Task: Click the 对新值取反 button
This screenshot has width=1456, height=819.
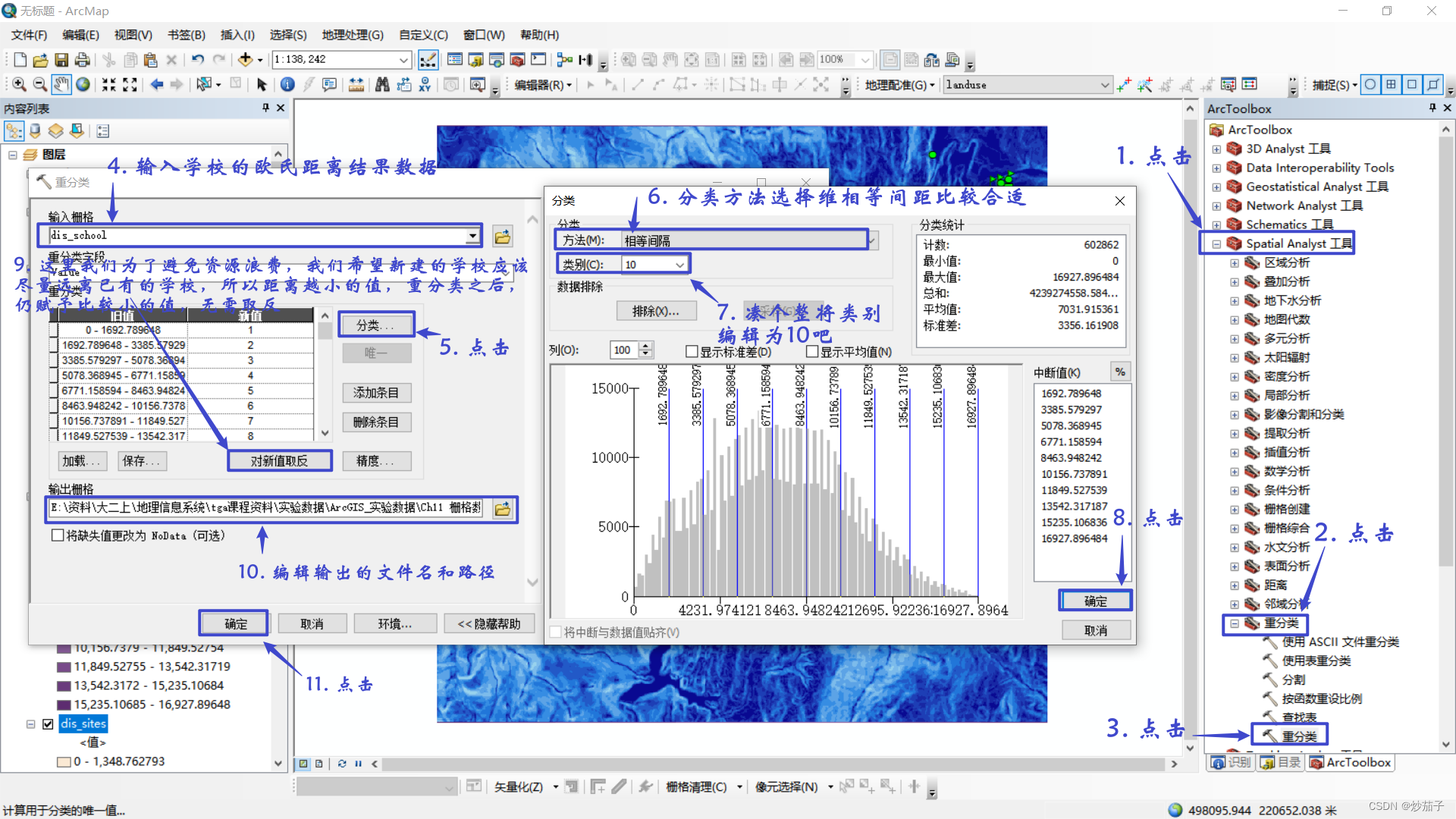Action: point(279,461)
